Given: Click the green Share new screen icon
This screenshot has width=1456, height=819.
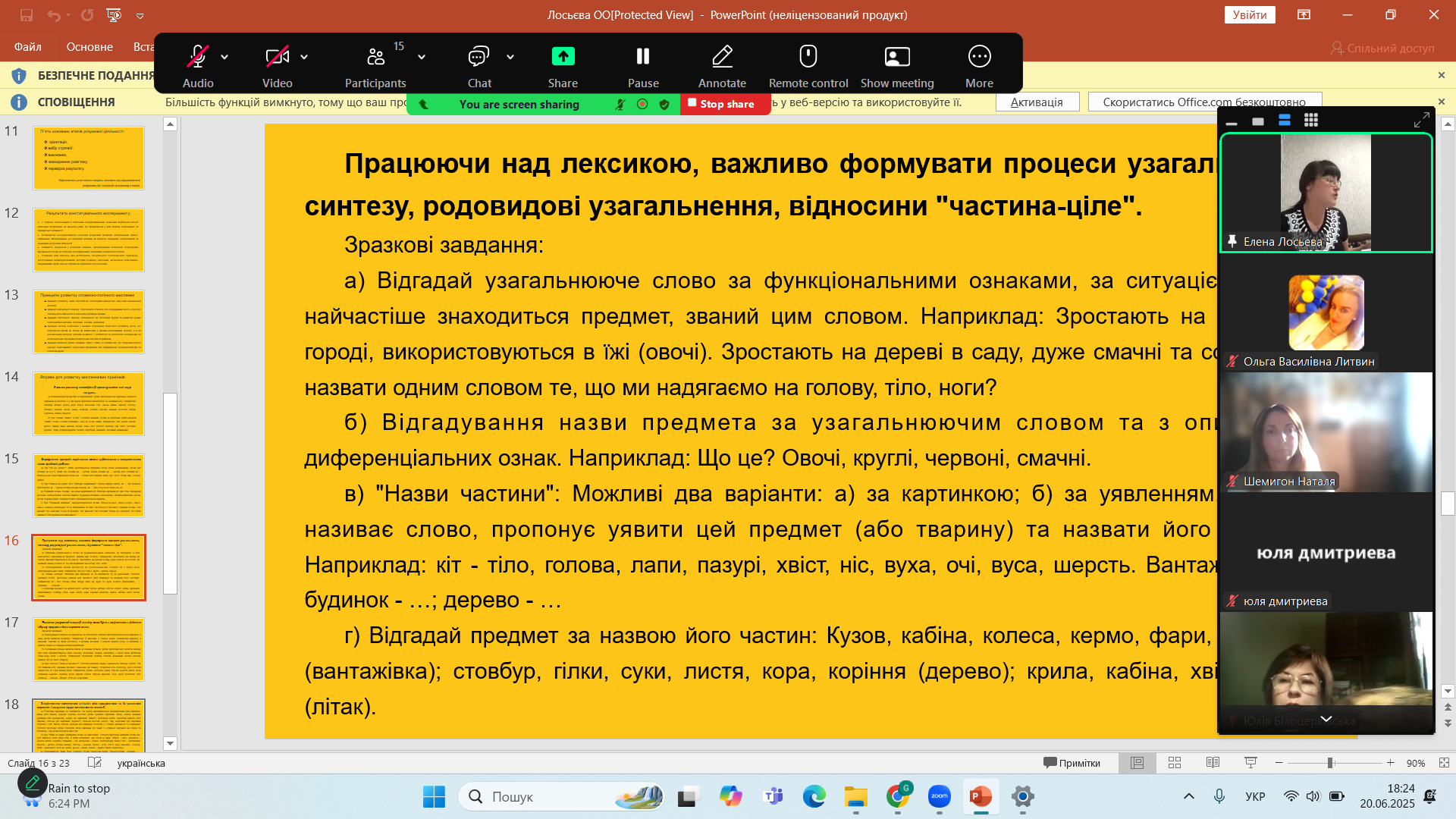Looking at the screenshot, I should [563, 57].
